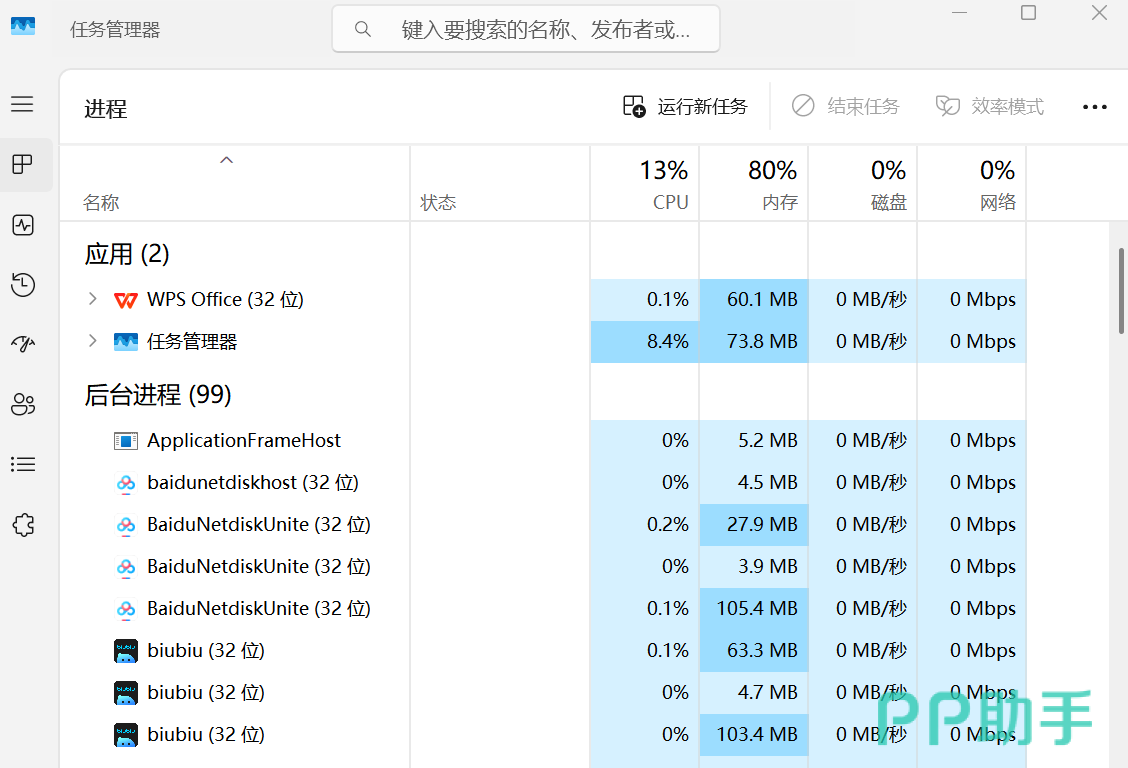Open the App history icon in sidebar
The image size is (1128, 768).
click(23, 285)
